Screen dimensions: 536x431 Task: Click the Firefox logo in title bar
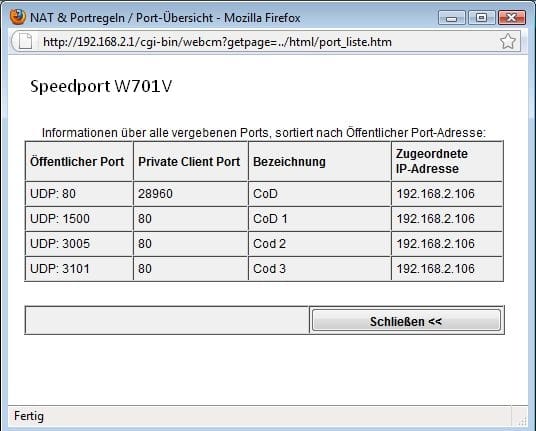(x=18, y=17)
